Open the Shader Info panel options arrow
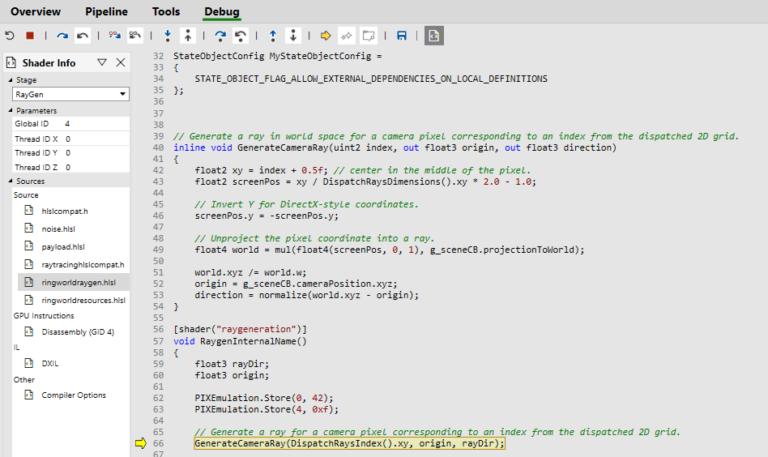The image size is (768, 457). coord(102,63)
